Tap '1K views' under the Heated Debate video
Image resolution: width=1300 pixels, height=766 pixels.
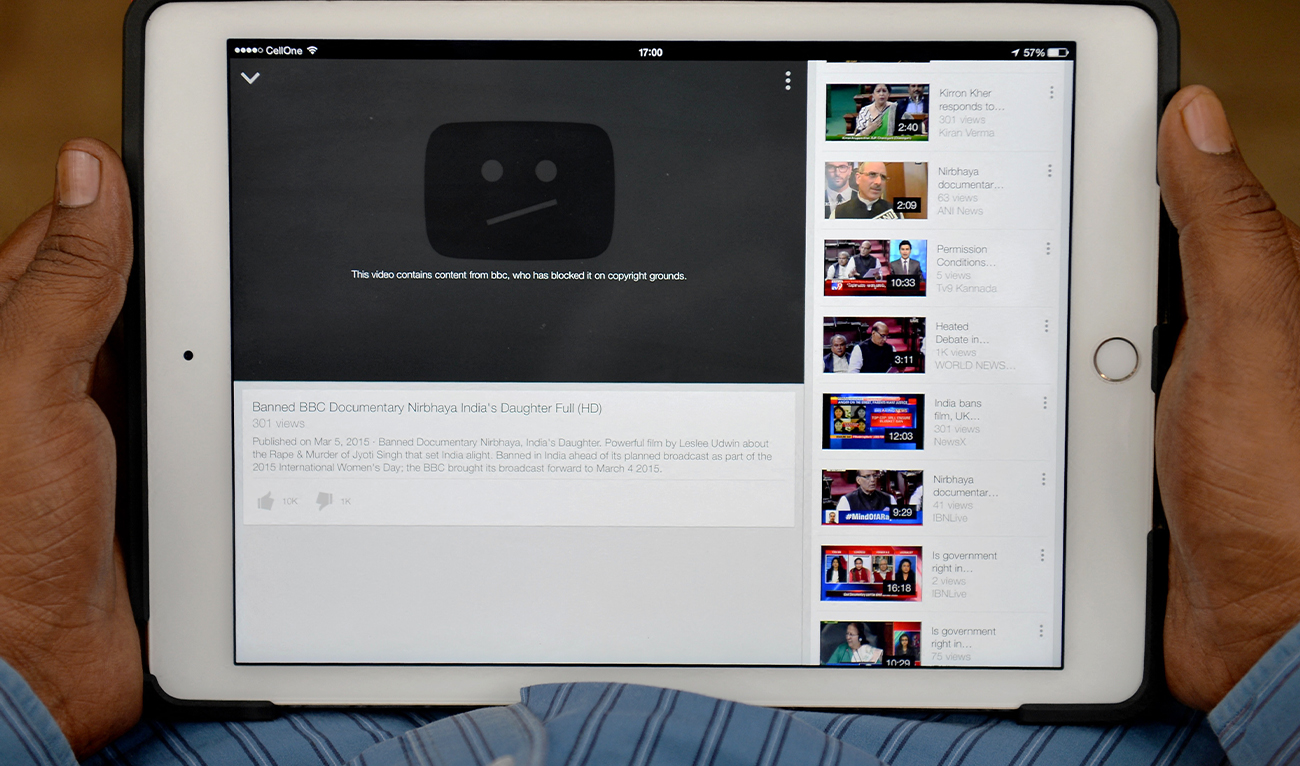[955, 353]
